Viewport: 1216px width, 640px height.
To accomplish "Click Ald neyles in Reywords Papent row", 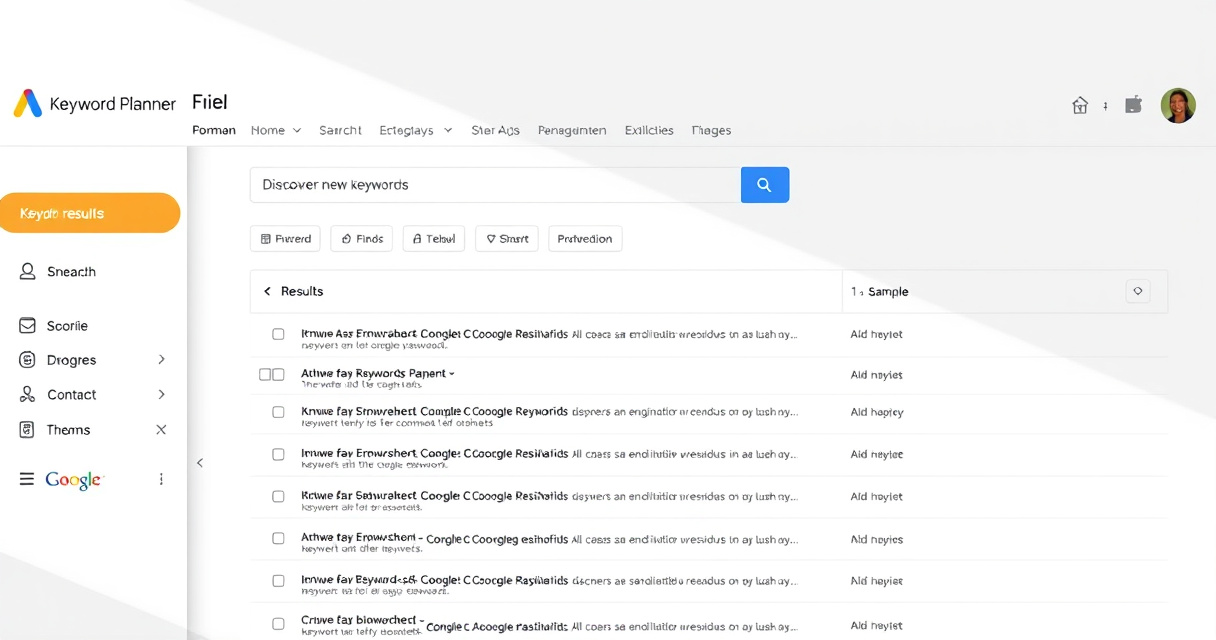I will point(877,375).
